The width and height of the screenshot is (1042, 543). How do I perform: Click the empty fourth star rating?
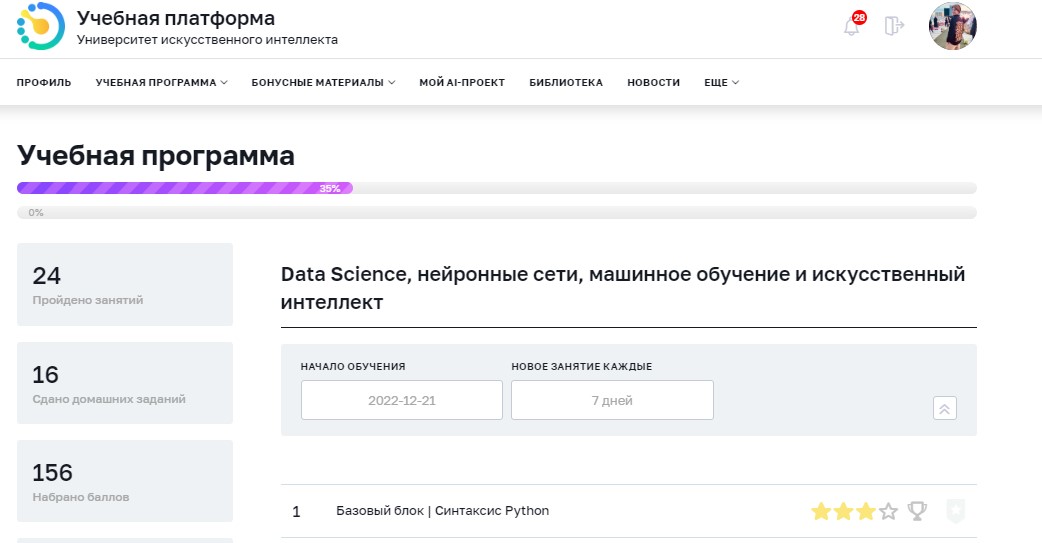(888, 512)
